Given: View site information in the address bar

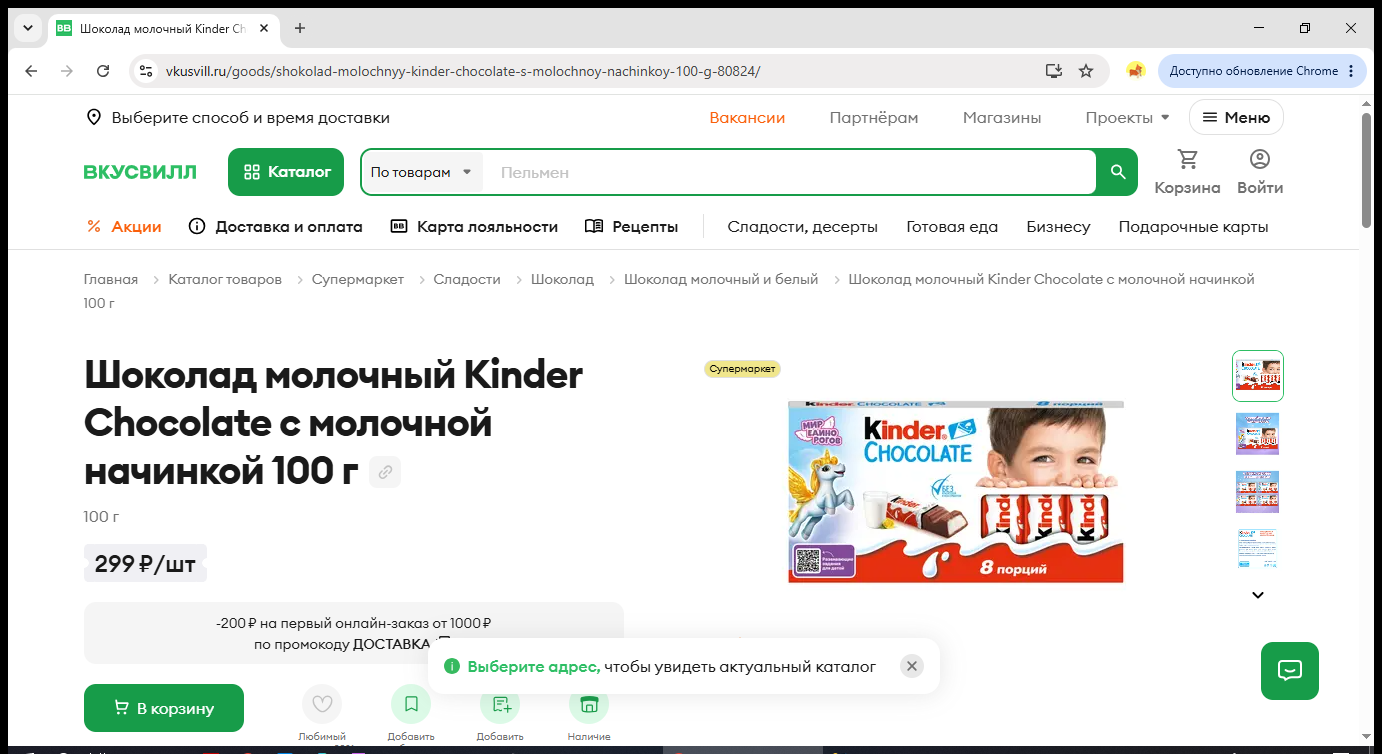Looking at the screenshot, I should point(146,71).
